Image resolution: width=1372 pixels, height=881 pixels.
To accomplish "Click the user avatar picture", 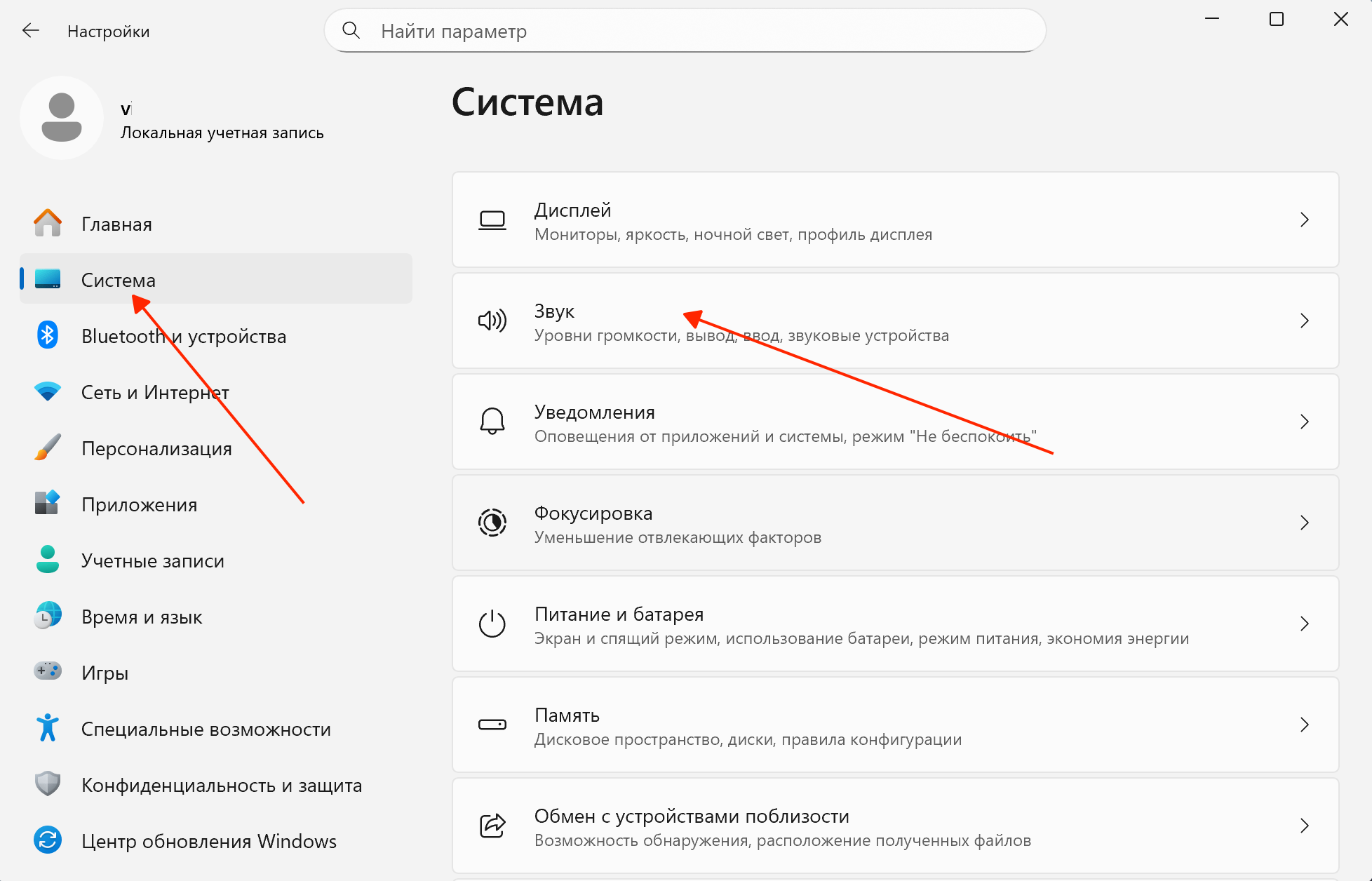I will (62, 118).
